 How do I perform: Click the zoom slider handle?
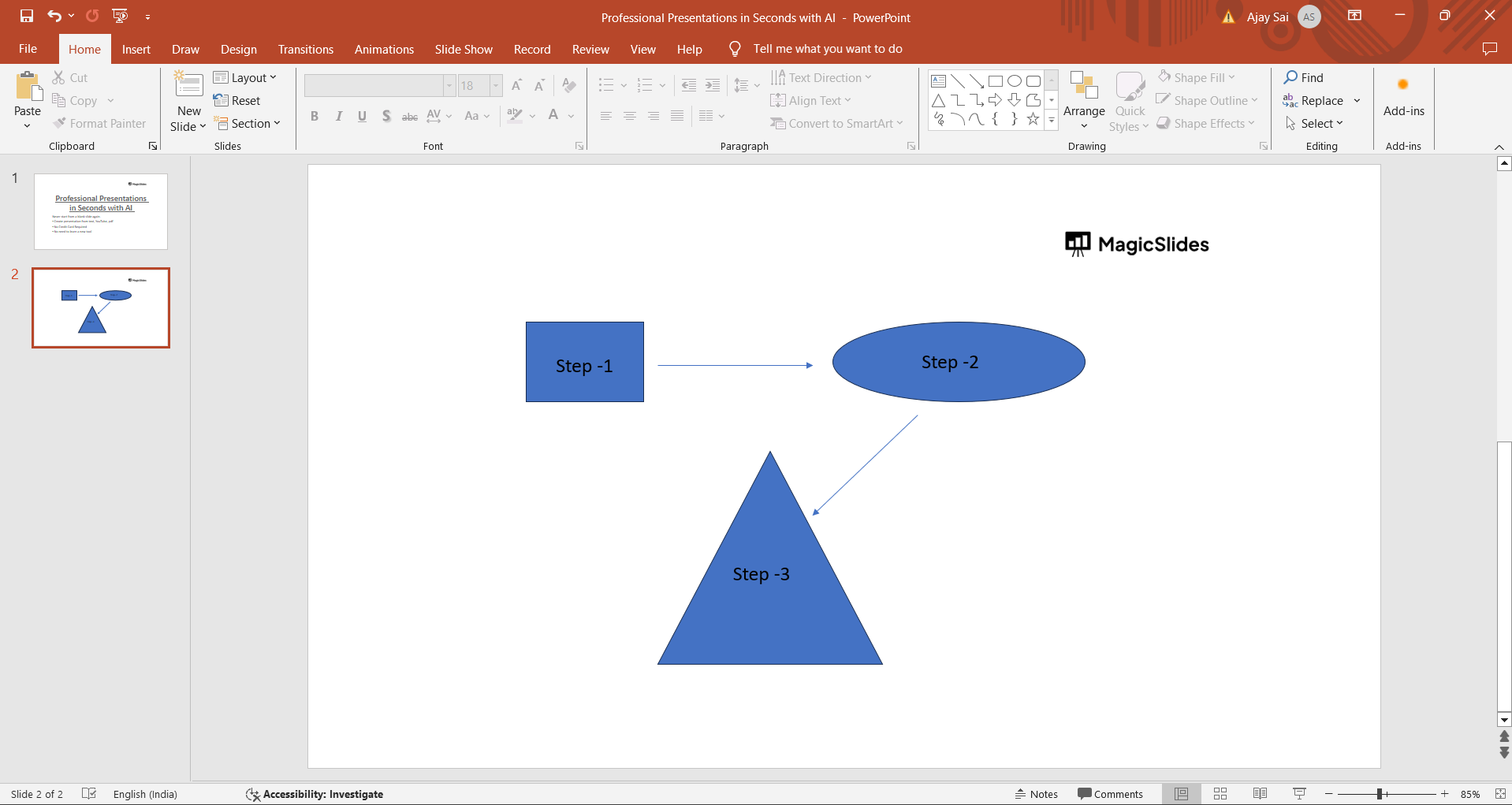(x=1380, y=794)
